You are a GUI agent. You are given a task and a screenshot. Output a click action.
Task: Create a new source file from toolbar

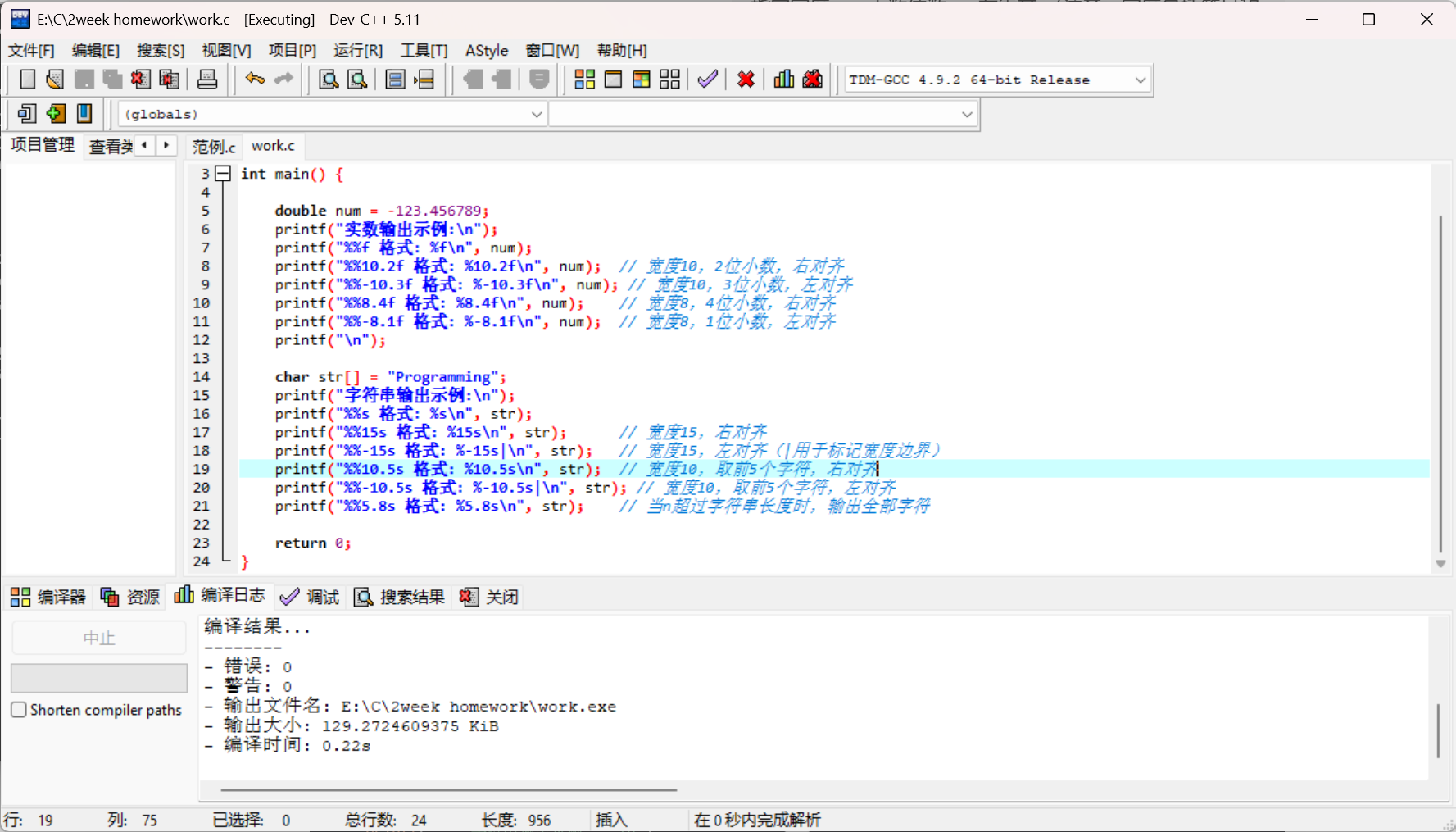(x=27, y=80)
